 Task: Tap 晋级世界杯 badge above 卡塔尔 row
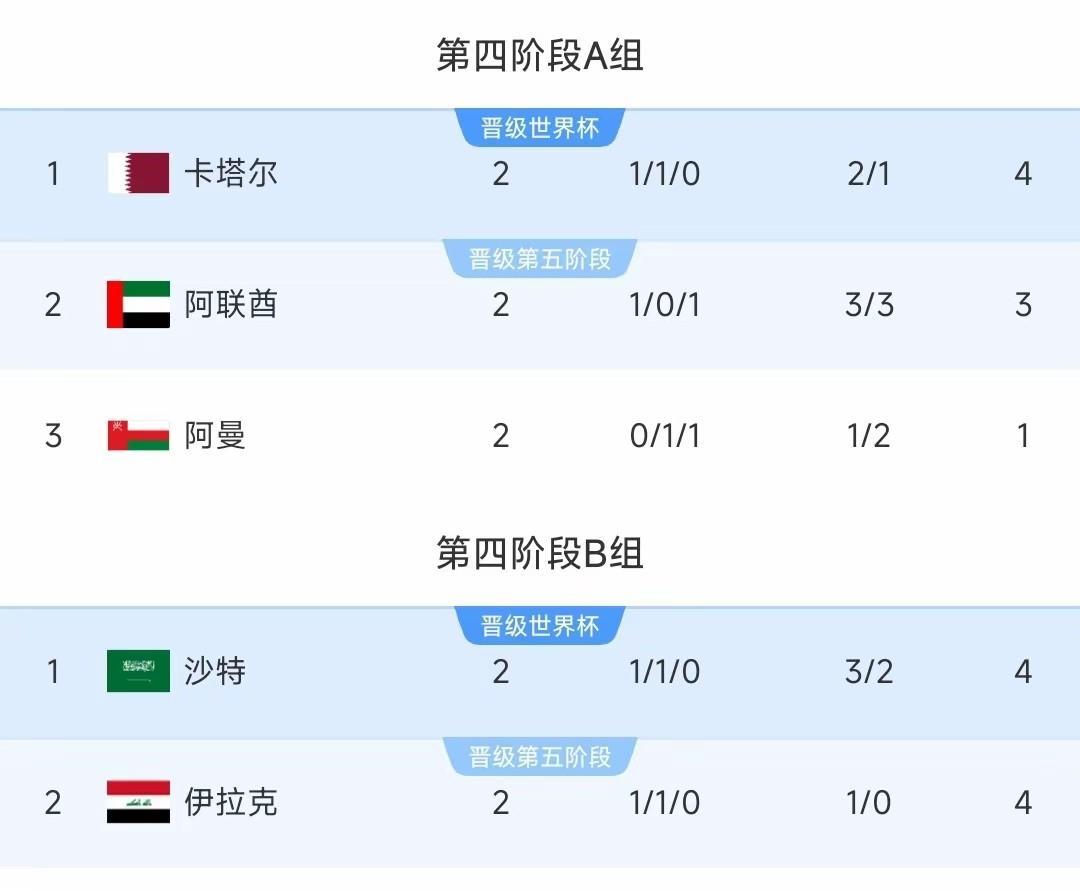[x=540, y=128]
